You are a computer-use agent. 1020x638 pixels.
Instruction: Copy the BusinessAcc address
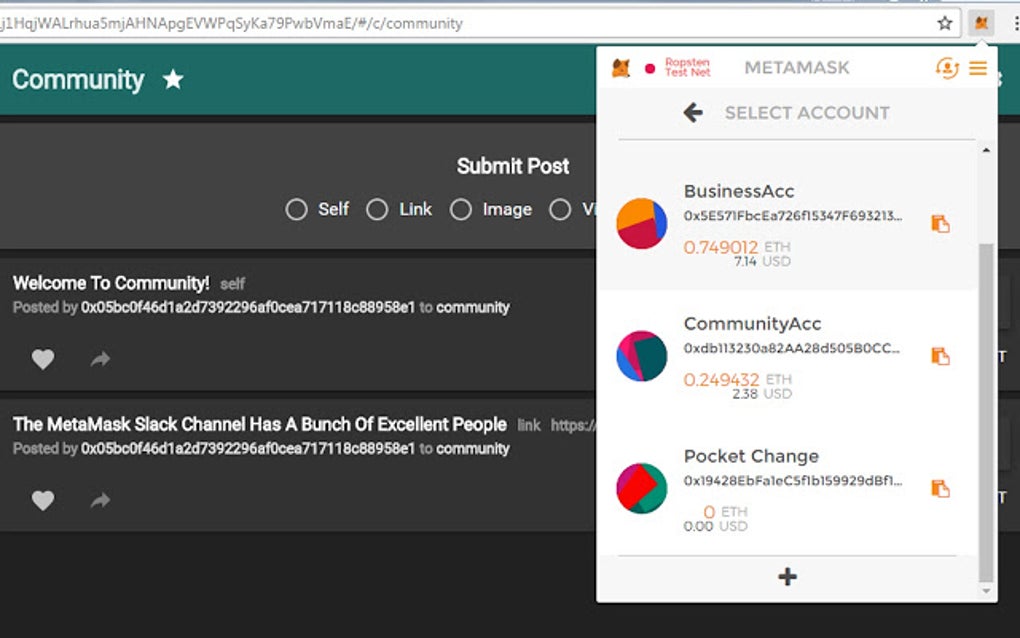(940, 224)
